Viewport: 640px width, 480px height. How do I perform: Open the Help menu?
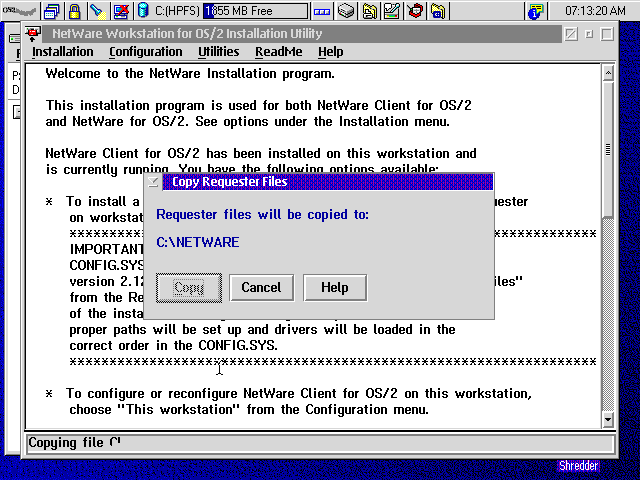tap(331, 52)
